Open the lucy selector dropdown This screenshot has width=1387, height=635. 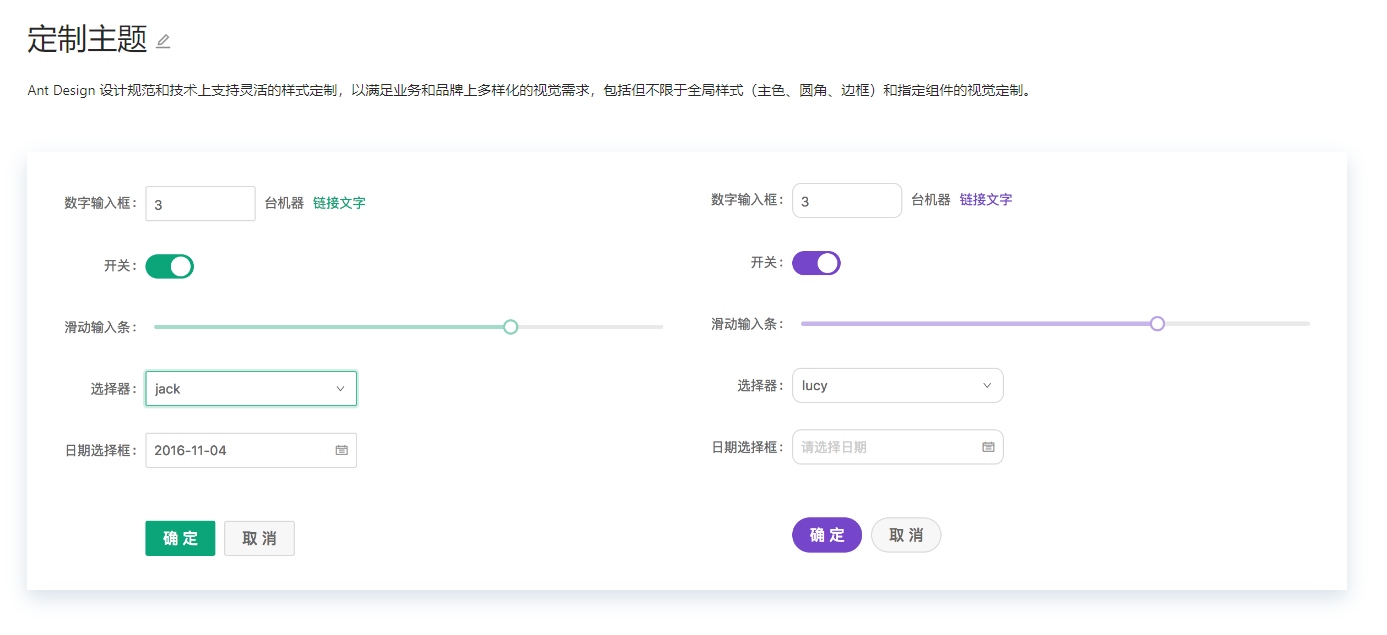pyautogui.click(x=887, y=386)
